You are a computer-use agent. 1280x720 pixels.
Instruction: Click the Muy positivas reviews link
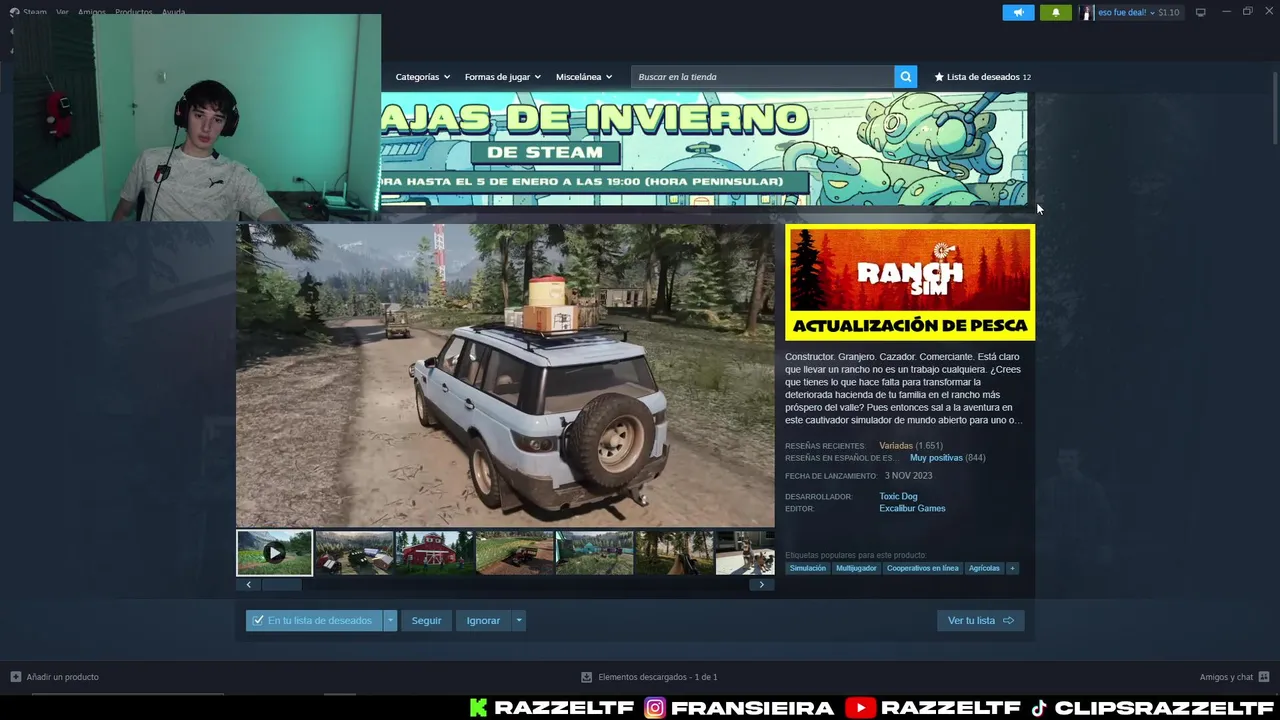click(936, 457)
